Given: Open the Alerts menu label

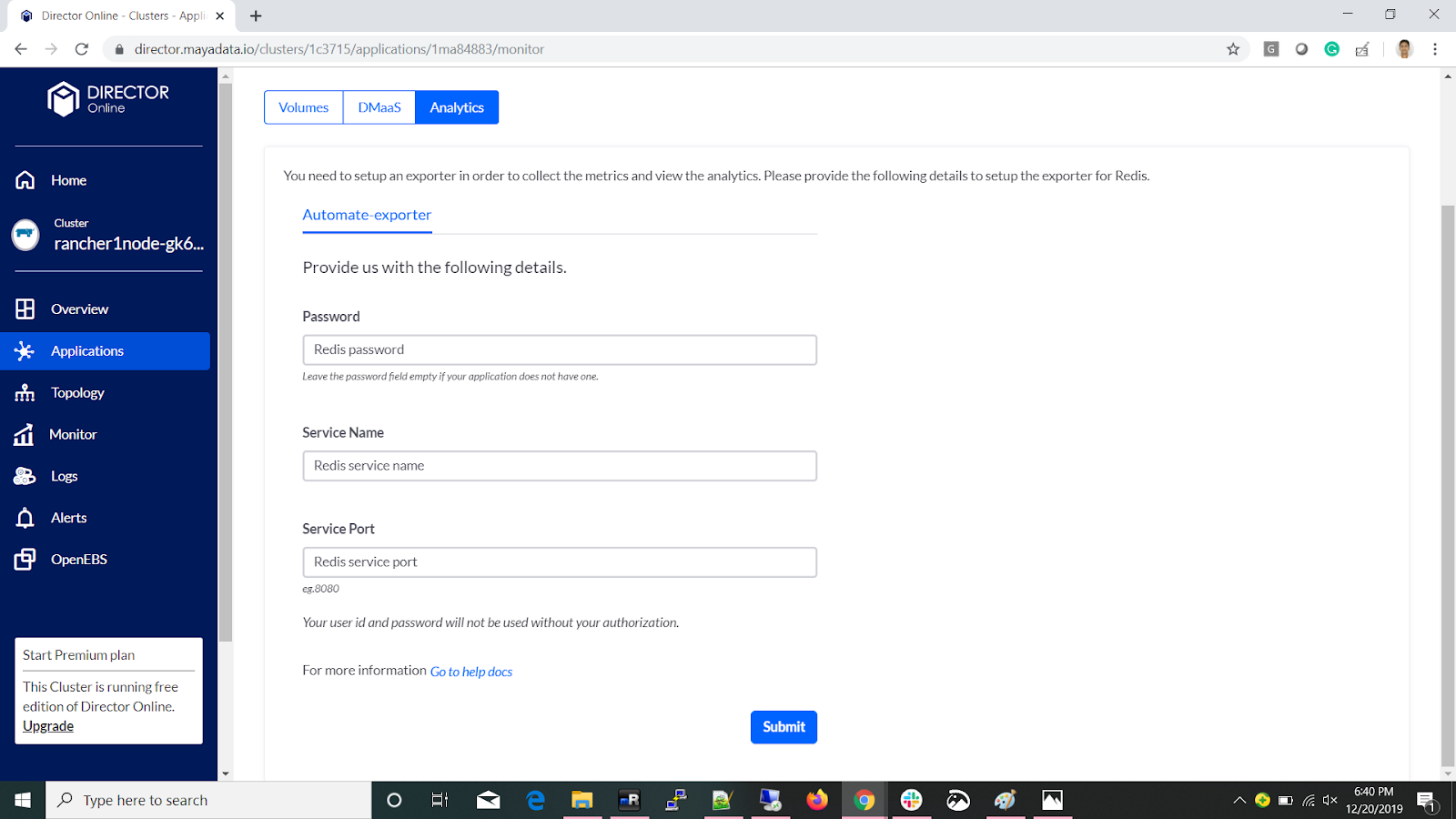Looking at the screenshot, I should (x=69, y=518).
